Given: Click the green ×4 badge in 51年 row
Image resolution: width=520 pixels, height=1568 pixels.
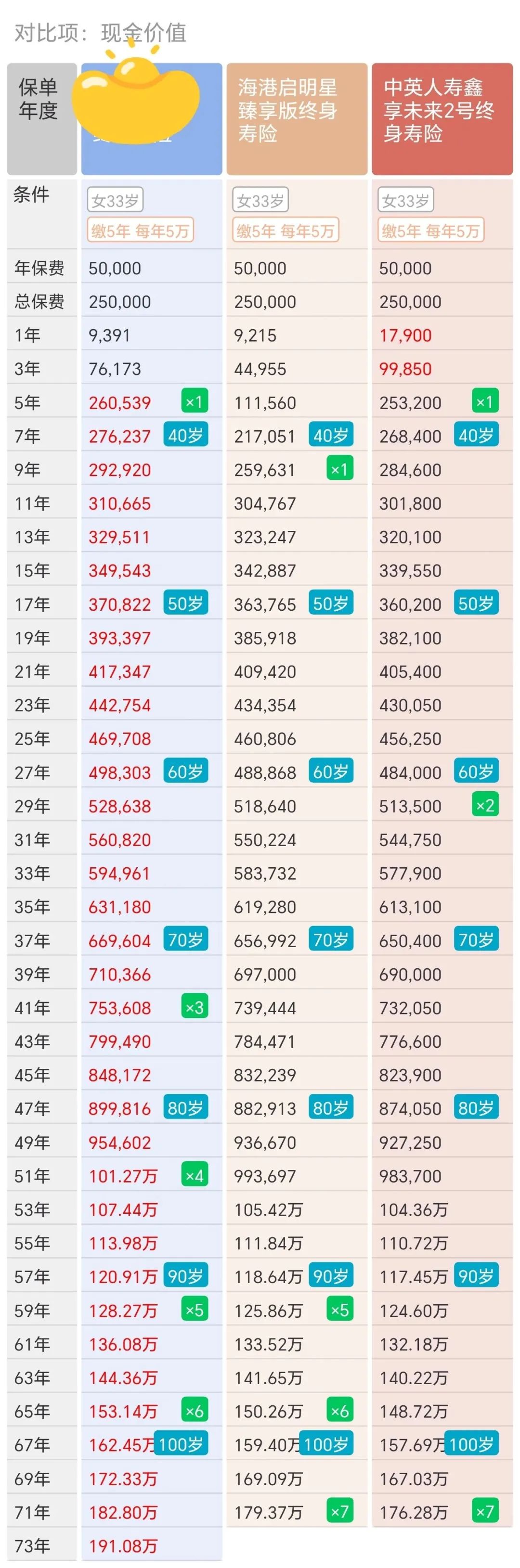Looking at the screenshot, I should click(194, 1175).
